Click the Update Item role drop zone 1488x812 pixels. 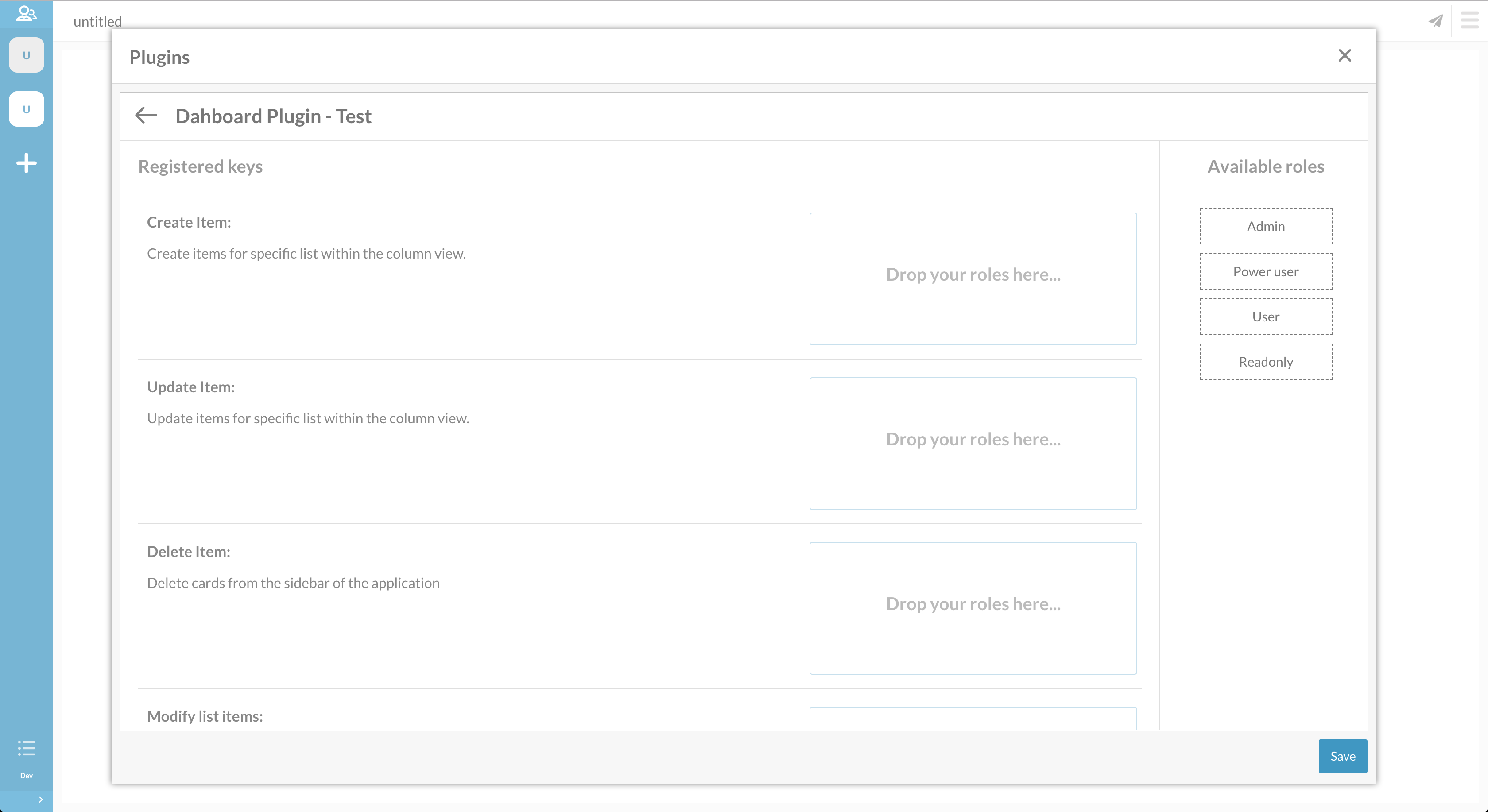(x=973, y=444)
